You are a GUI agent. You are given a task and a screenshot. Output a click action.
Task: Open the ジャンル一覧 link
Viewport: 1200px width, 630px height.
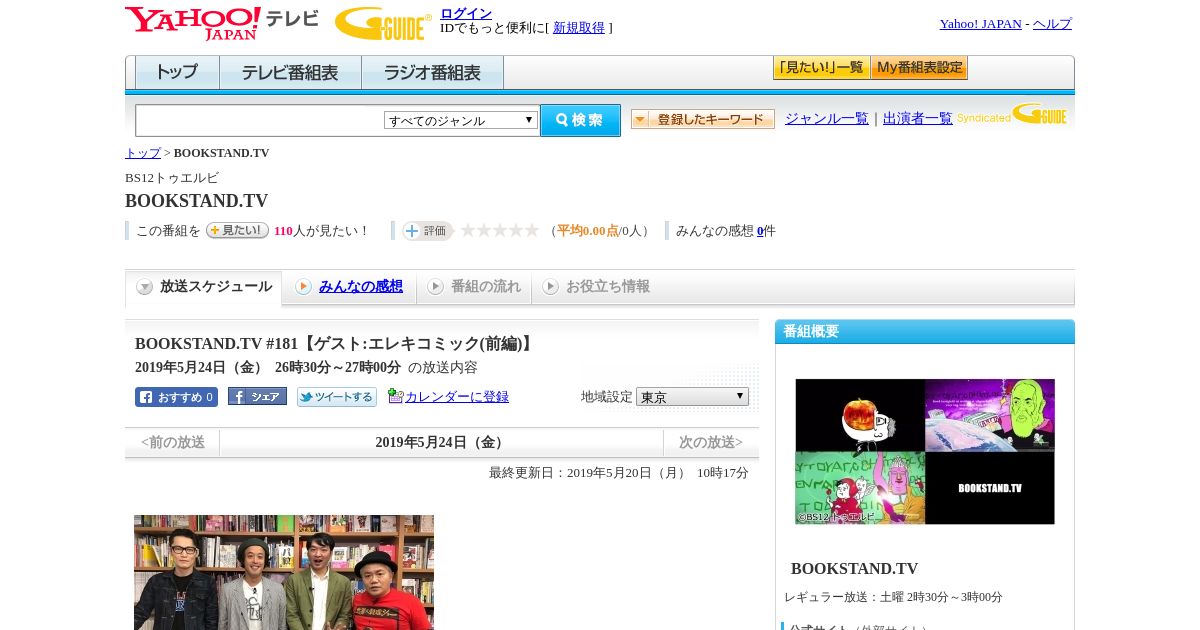coord(827,119)
